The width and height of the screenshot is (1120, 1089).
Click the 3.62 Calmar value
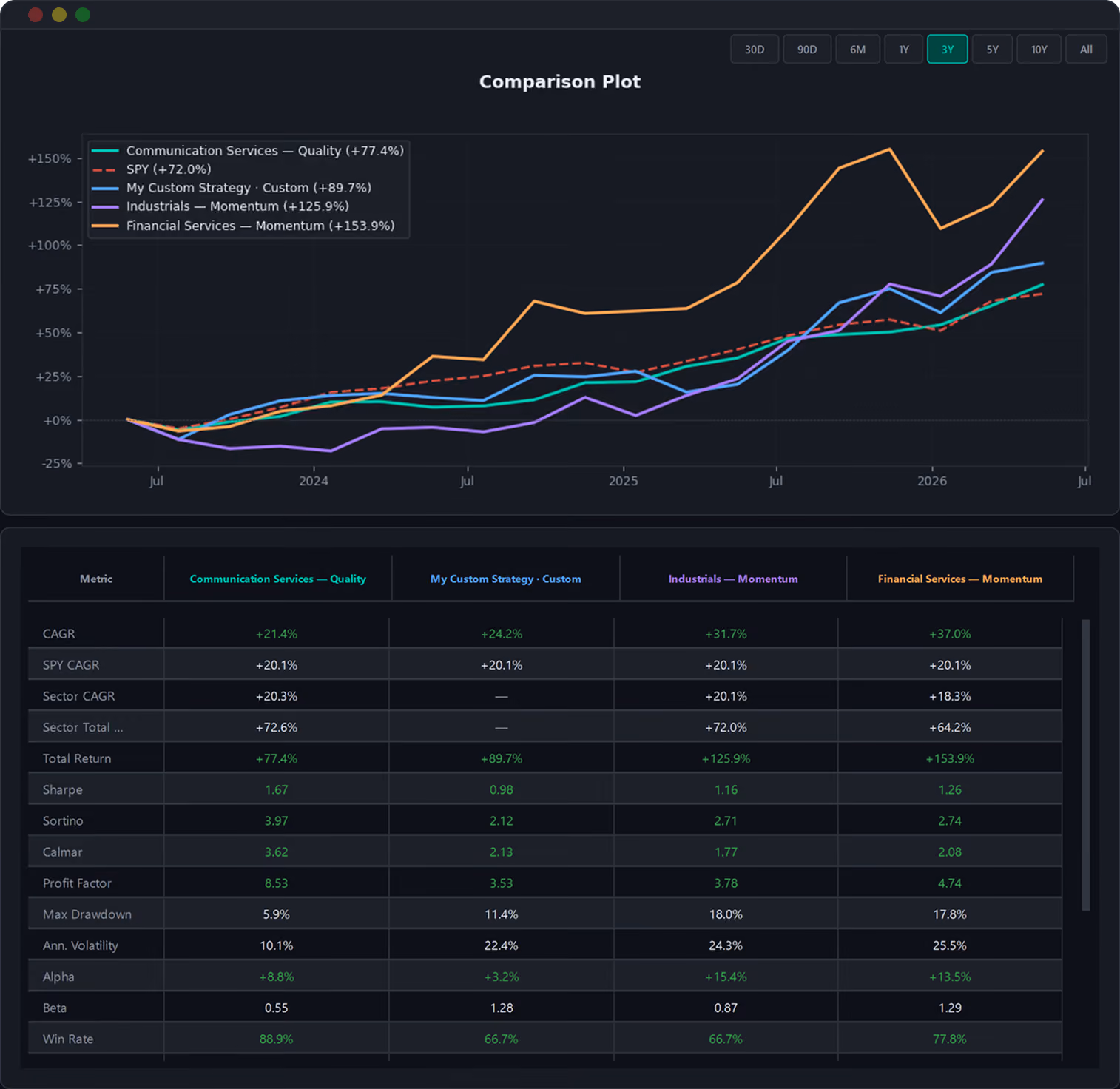(277, 852)
